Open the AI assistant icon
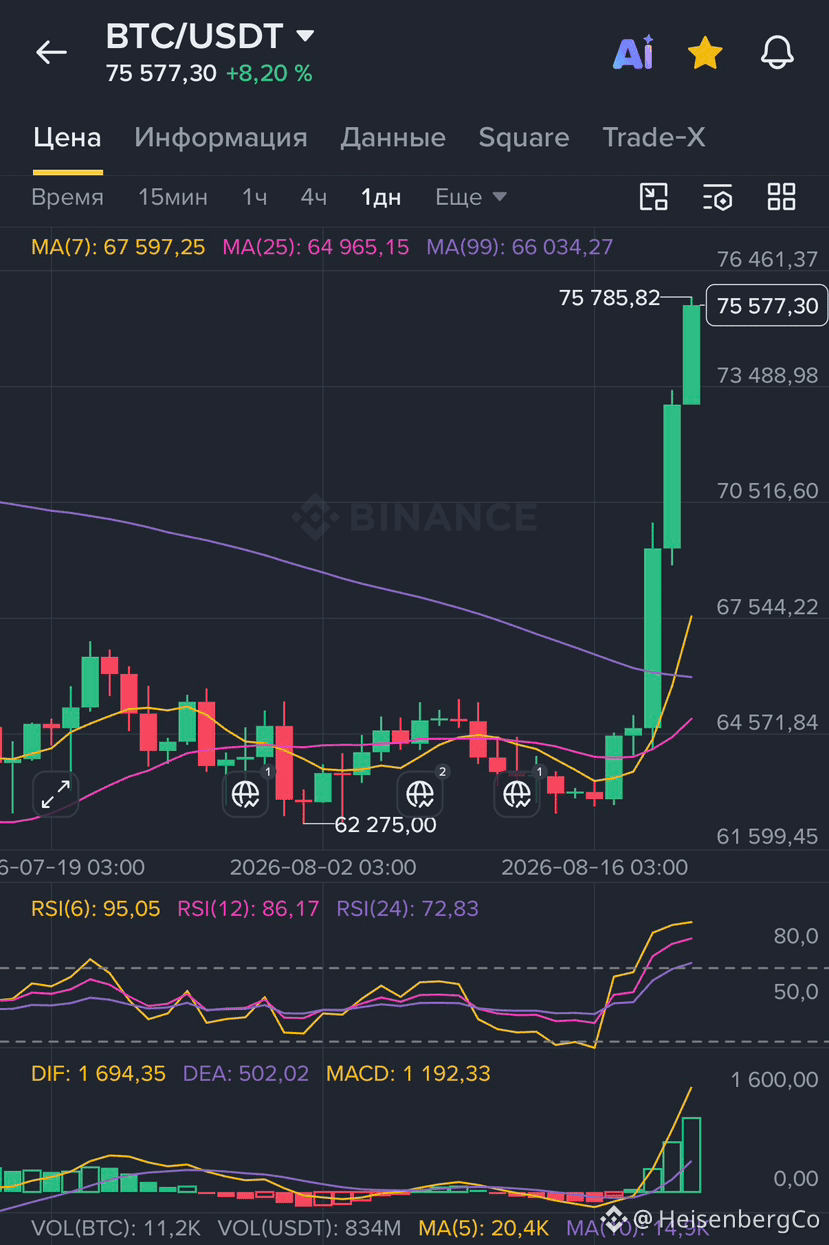The height and width of the screenshot is (1245, 829). point(633,53)
